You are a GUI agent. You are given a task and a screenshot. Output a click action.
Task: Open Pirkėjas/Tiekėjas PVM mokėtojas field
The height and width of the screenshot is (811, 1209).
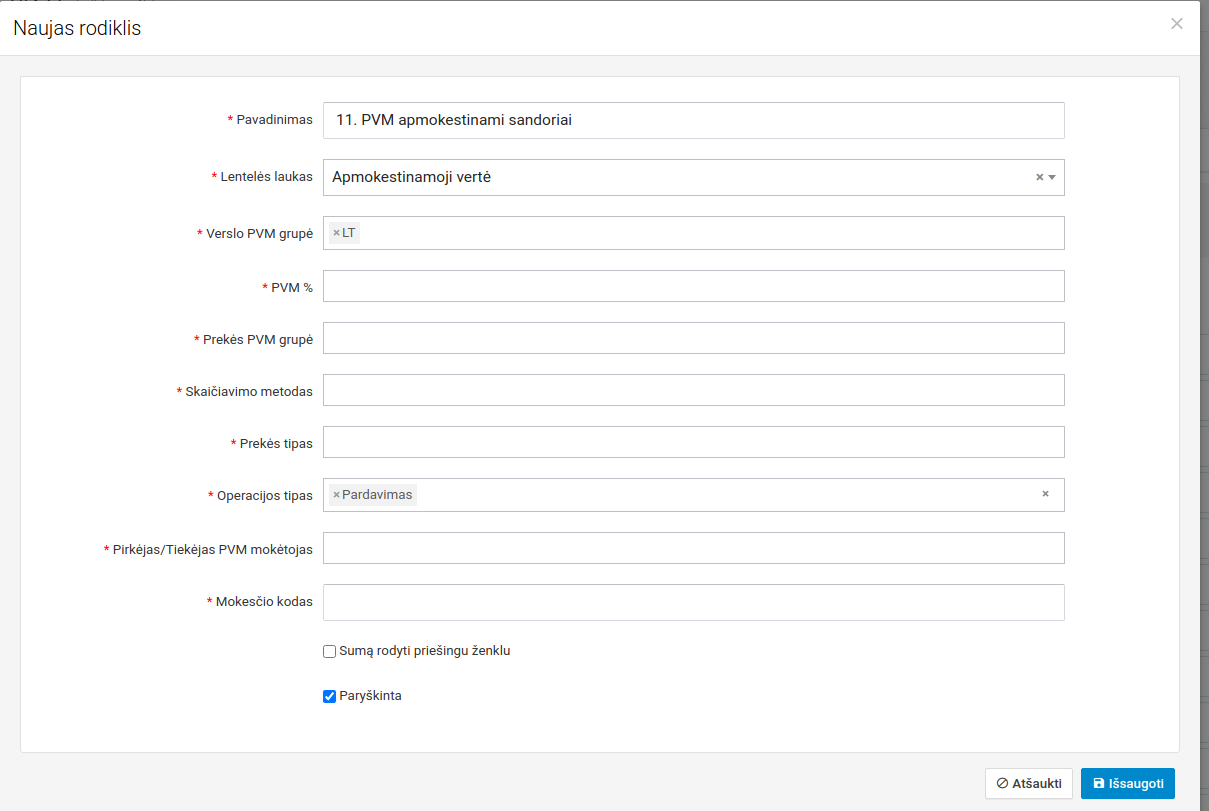693,548
